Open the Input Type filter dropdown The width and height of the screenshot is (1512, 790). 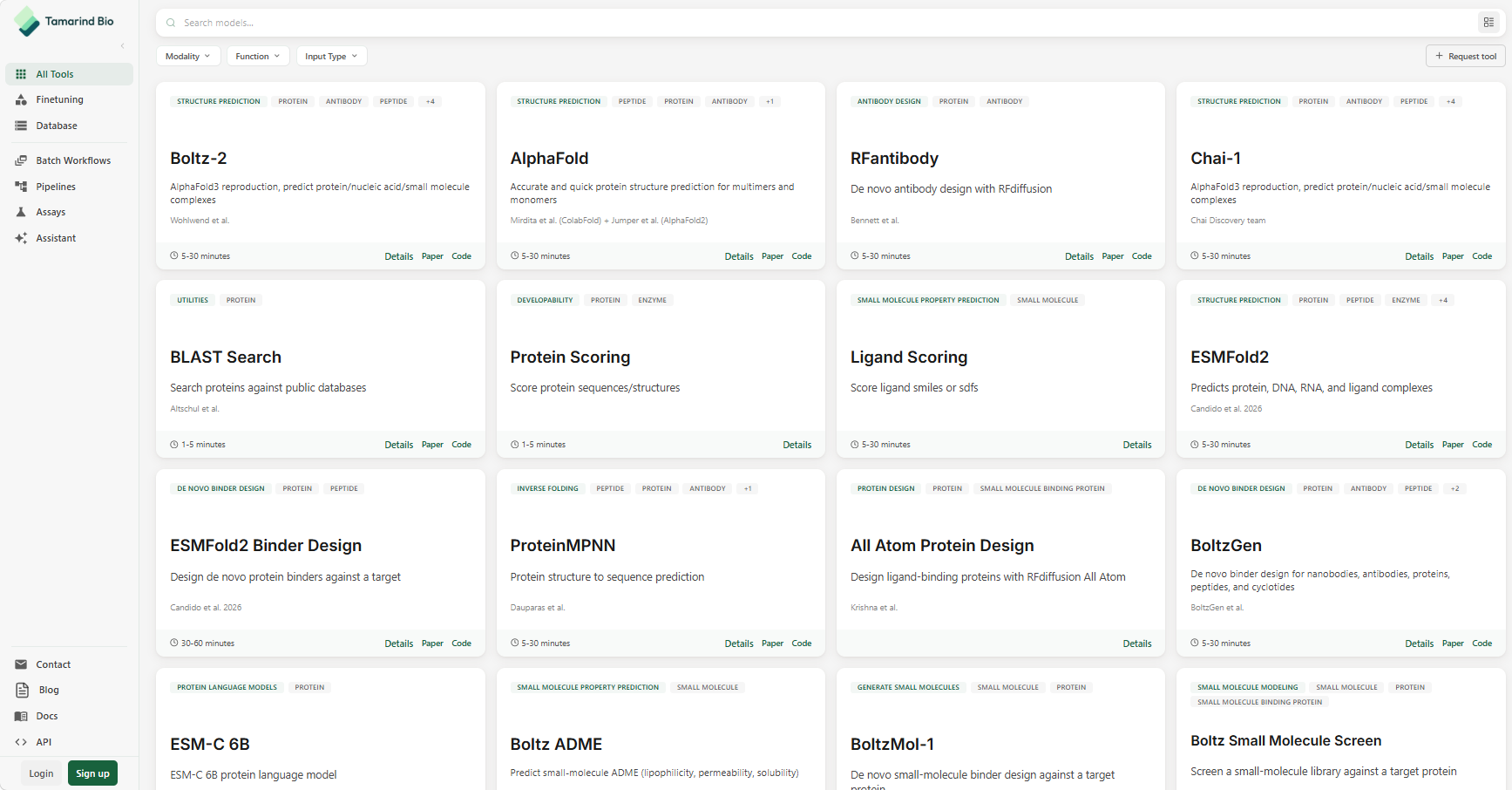[x=331, y=56]
